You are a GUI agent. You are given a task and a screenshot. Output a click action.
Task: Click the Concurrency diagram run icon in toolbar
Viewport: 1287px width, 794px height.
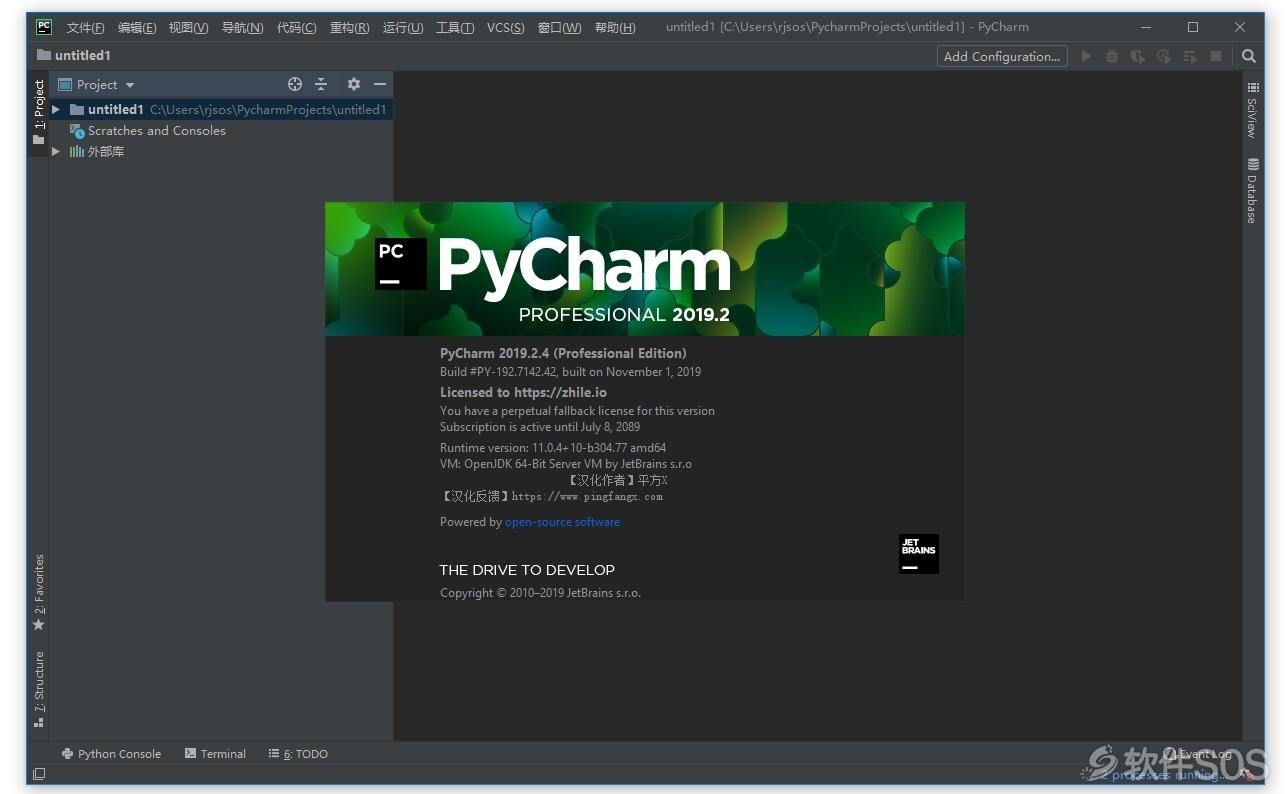1190,57
